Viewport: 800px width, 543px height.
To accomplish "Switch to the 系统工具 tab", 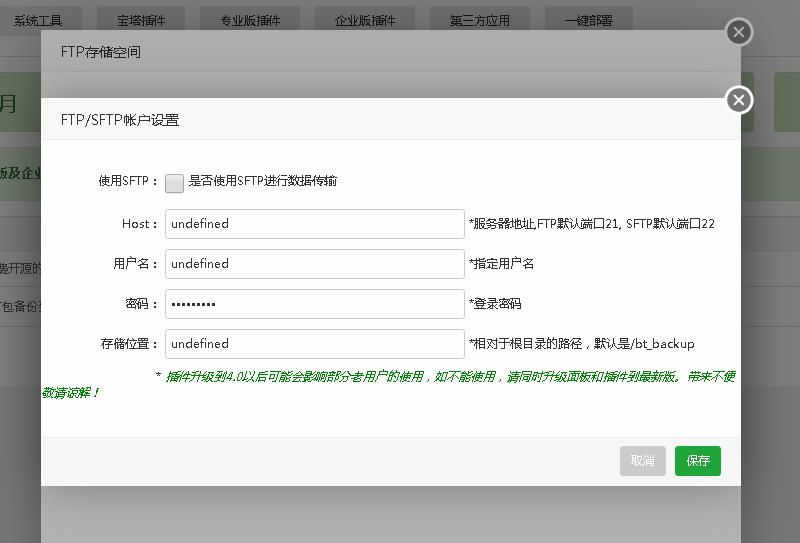I will (x=39, y=20).
